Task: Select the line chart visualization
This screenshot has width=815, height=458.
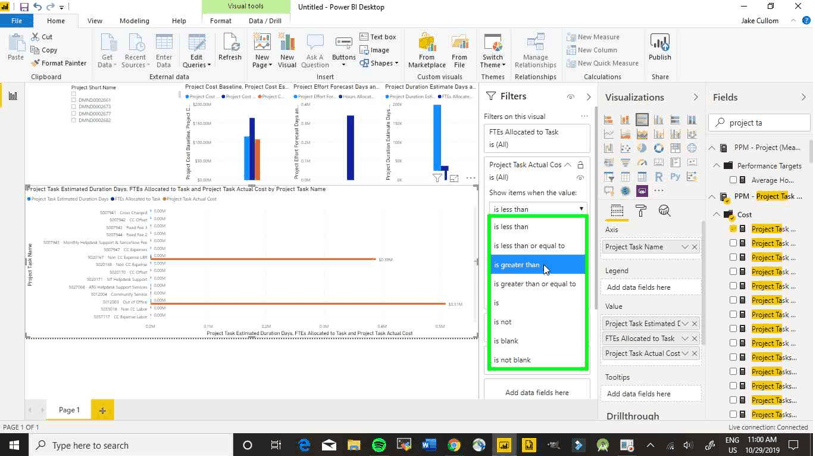Action: 609,134
